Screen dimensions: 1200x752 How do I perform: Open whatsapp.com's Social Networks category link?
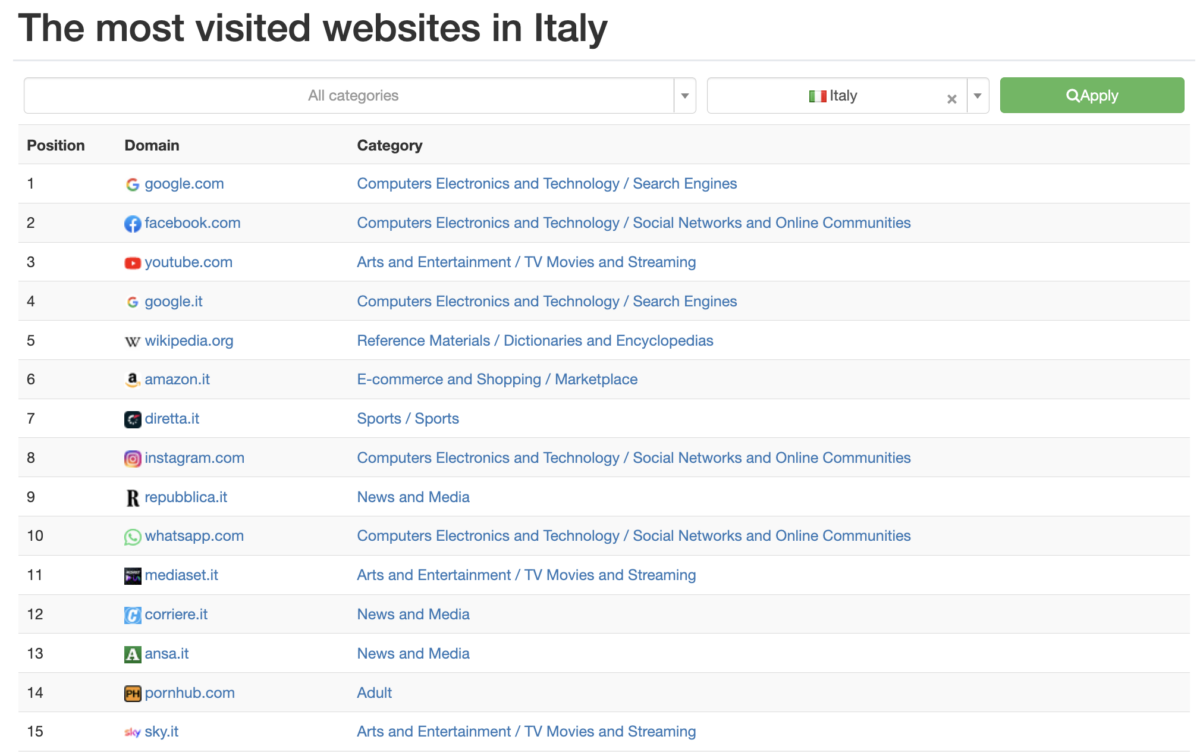tap(634, 536)
